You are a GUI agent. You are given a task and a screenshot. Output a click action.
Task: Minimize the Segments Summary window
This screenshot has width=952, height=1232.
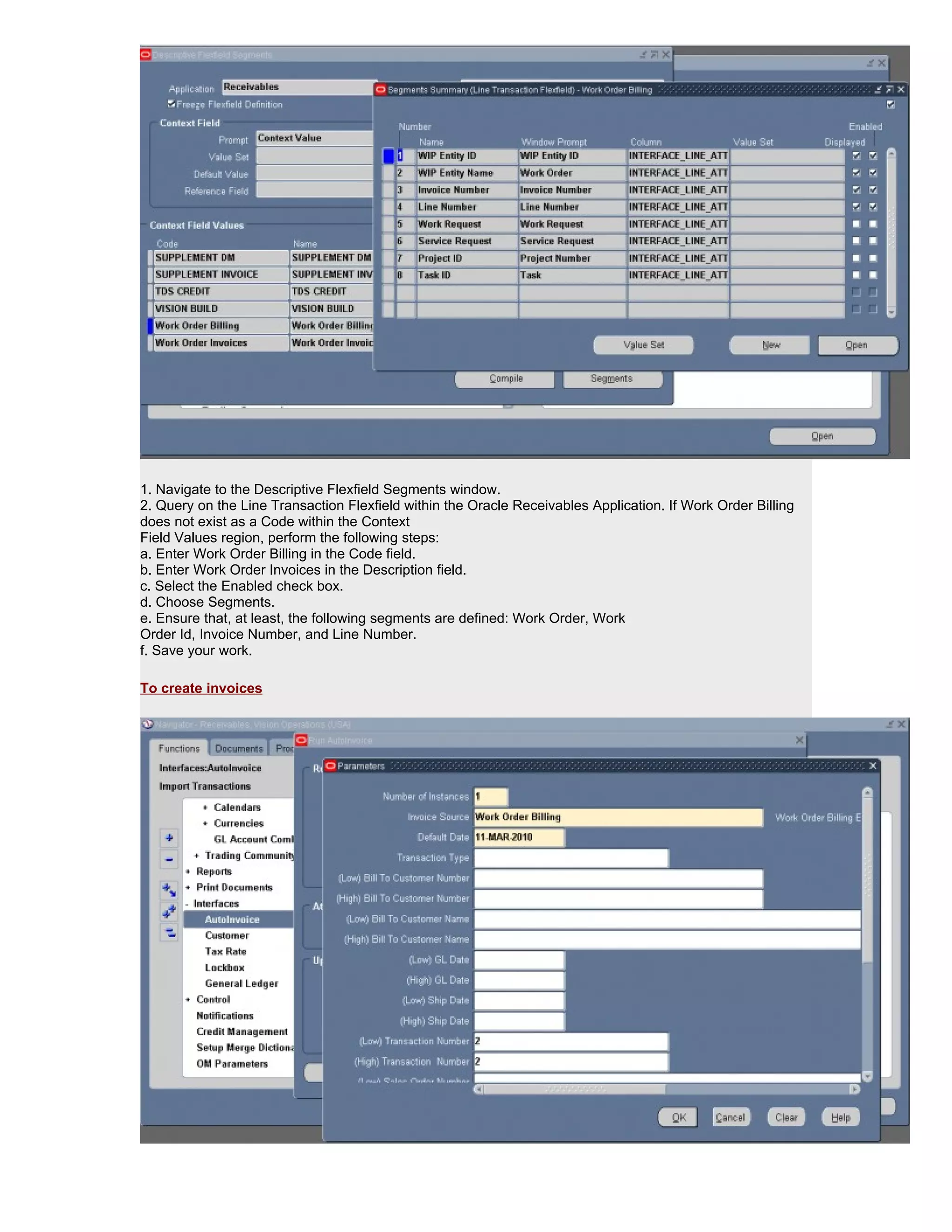click(x=879, y=89)
